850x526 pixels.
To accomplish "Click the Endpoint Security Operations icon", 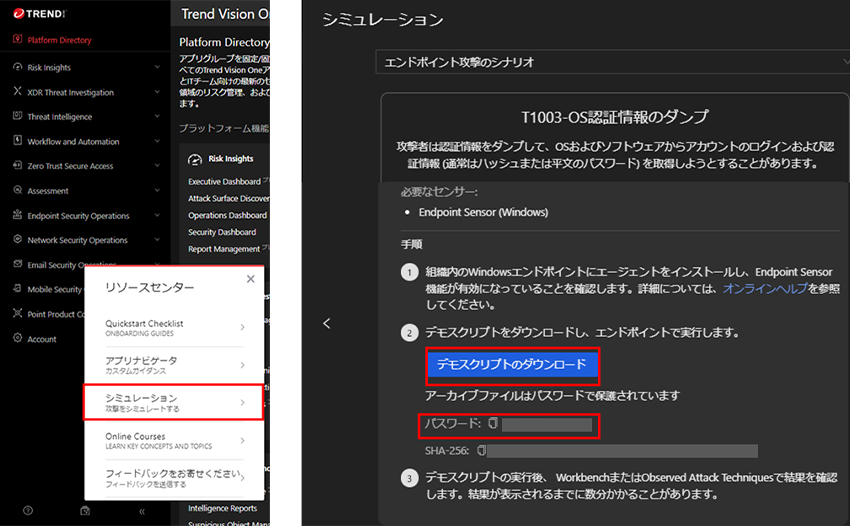I will click(17, 215).
